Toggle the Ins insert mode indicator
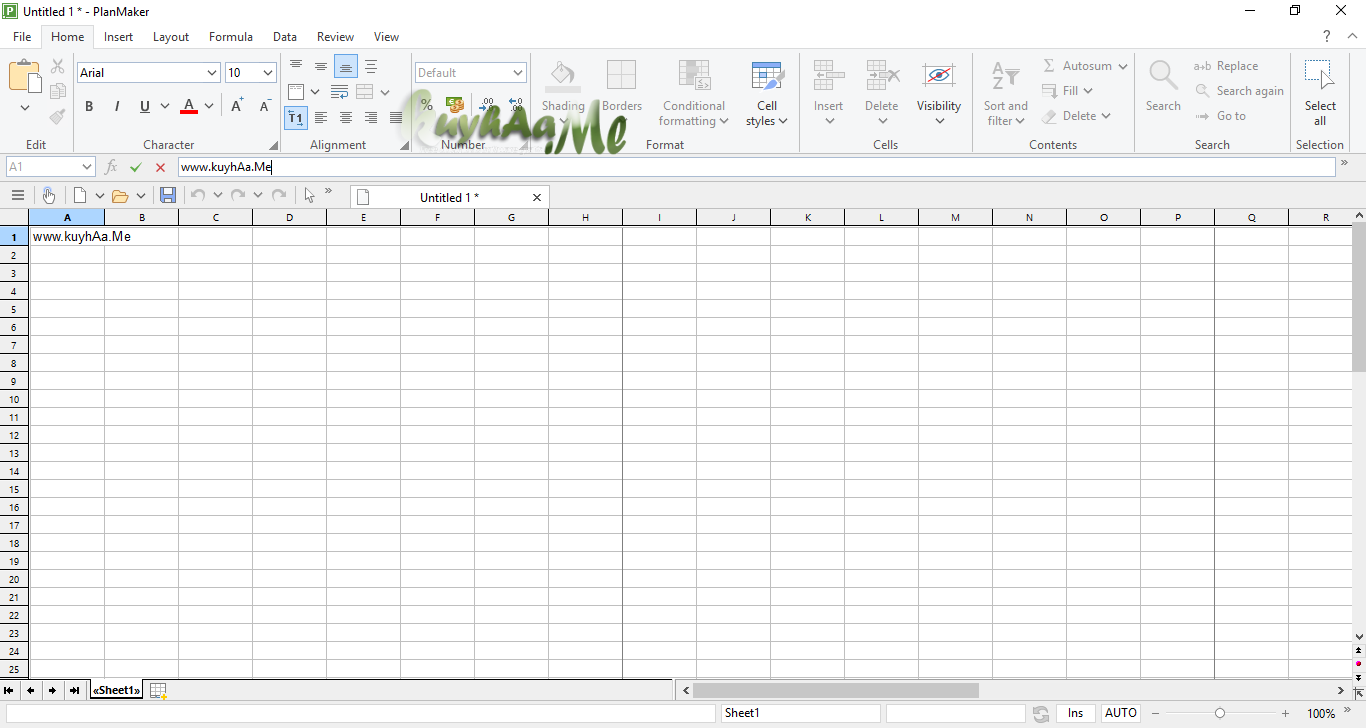Screen dimensions: 1366x728 tap(1075, 713)
